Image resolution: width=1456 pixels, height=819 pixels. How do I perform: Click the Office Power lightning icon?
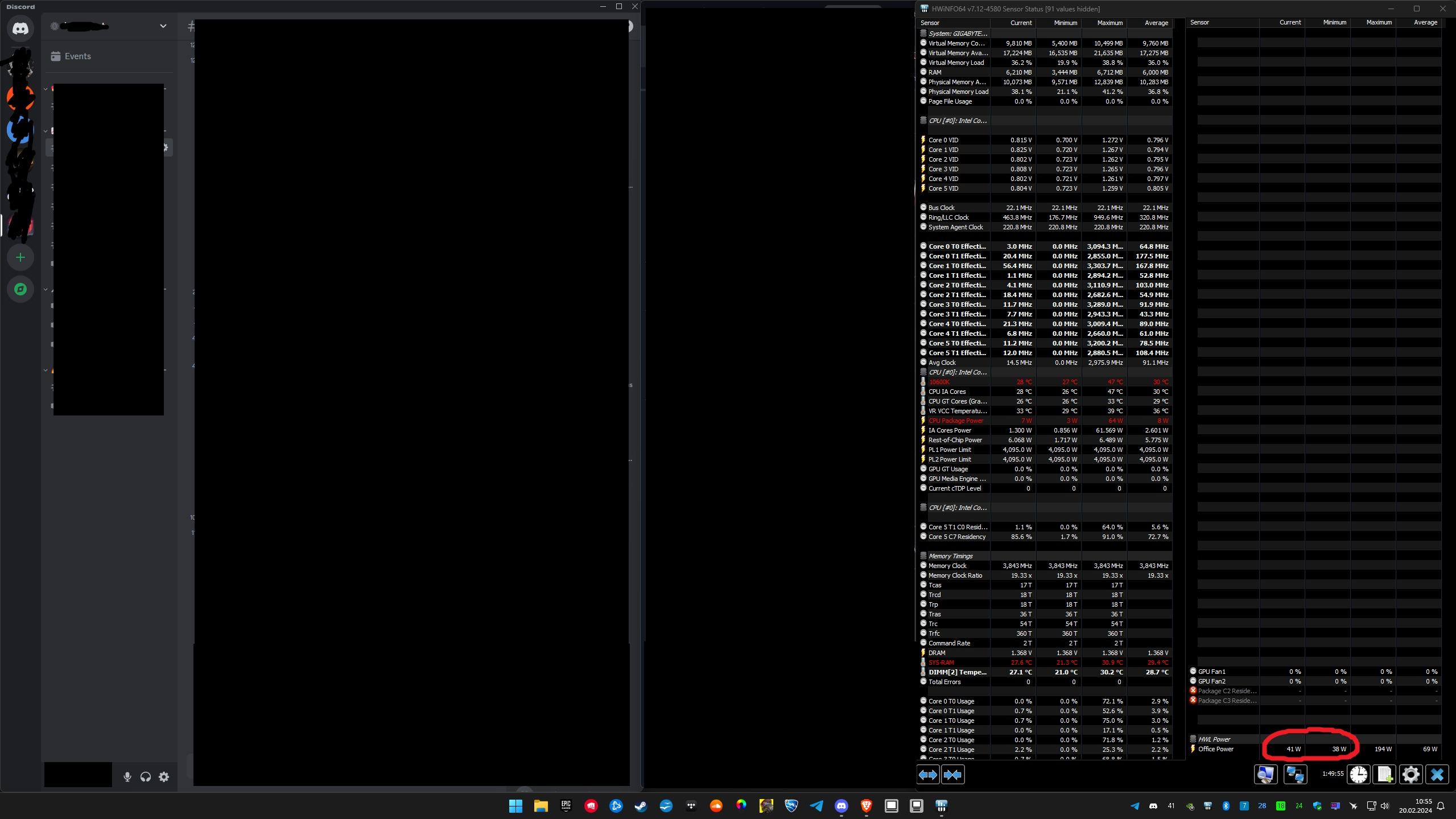[1193, 749]
